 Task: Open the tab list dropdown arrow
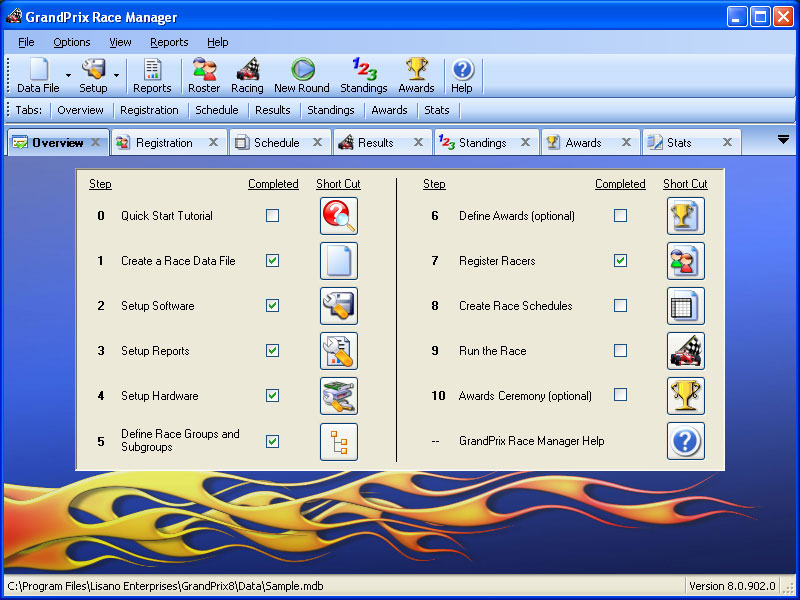[783, 140]
